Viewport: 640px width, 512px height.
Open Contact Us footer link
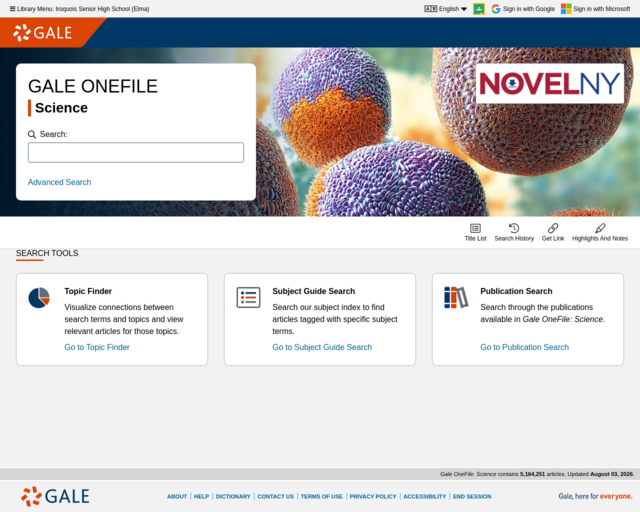pyautogui.click(x=276, y=496)
